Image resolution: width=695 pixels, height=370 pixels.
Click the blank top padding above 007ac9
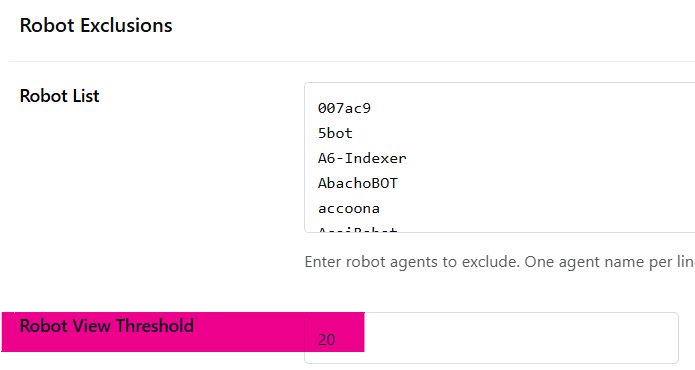[x=500, y=92]
